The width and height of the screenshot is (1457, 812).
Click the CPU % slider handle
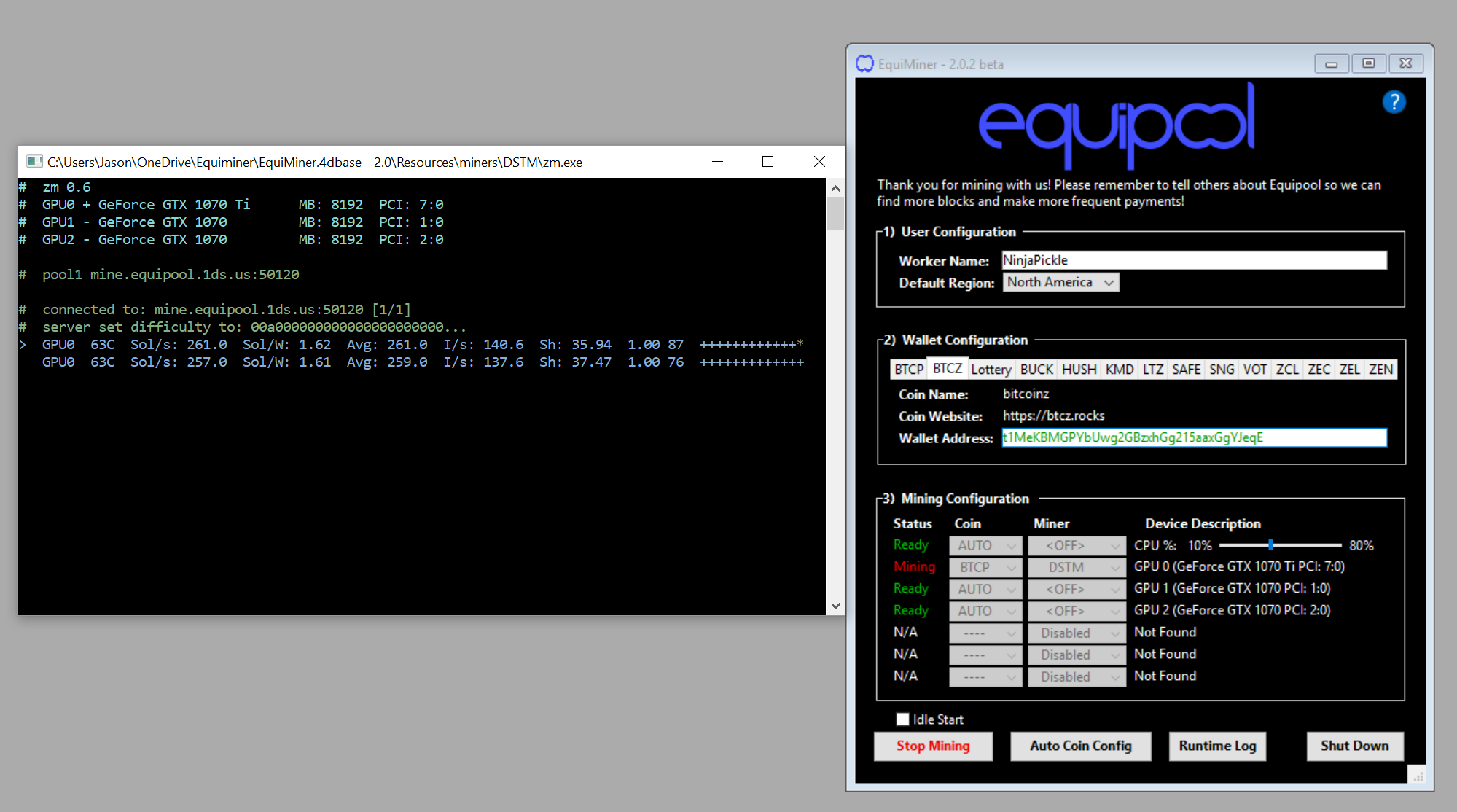[x=1270, y=545]
